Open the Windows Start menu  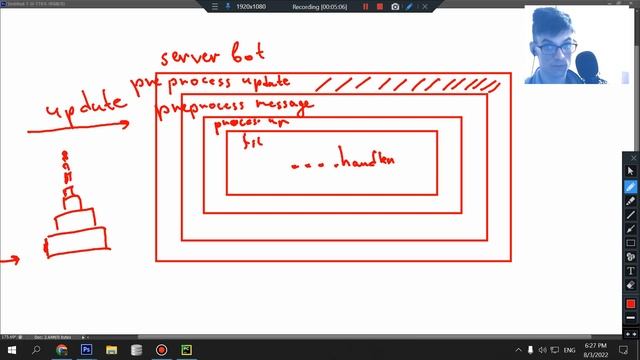tap(12, 350)
